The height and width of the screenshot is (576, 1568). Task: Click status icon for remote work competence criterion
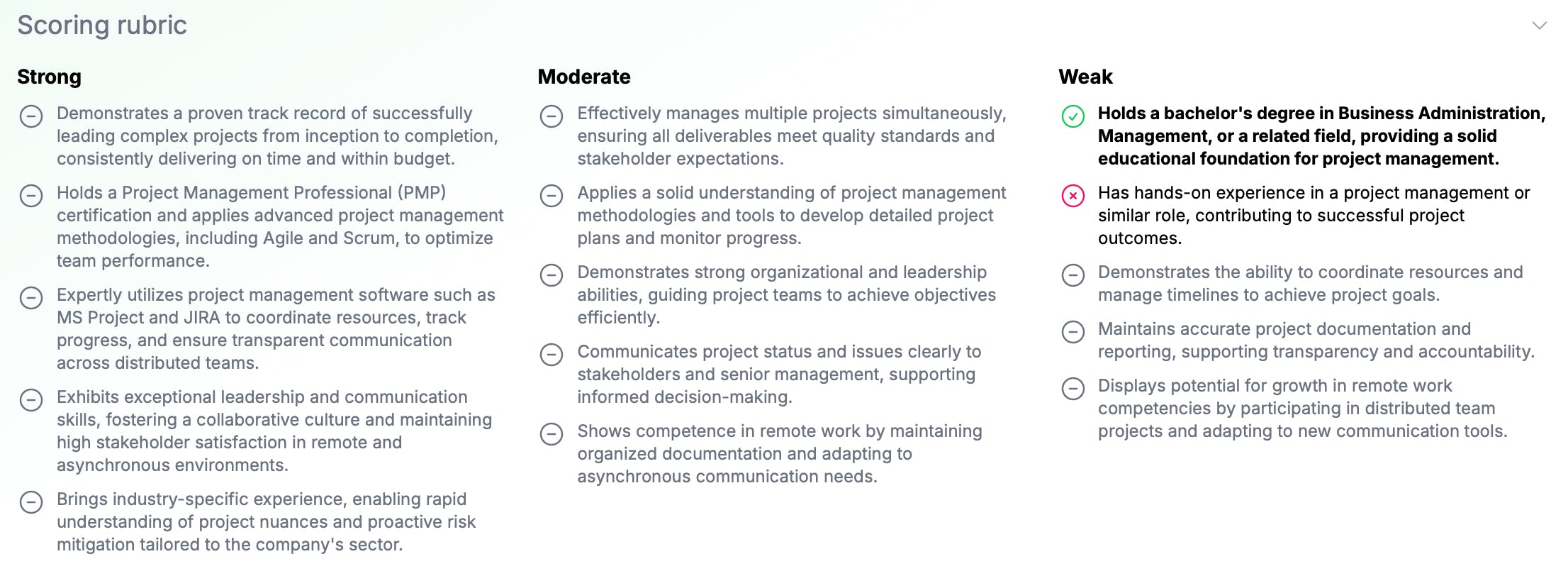click(551, 433)
